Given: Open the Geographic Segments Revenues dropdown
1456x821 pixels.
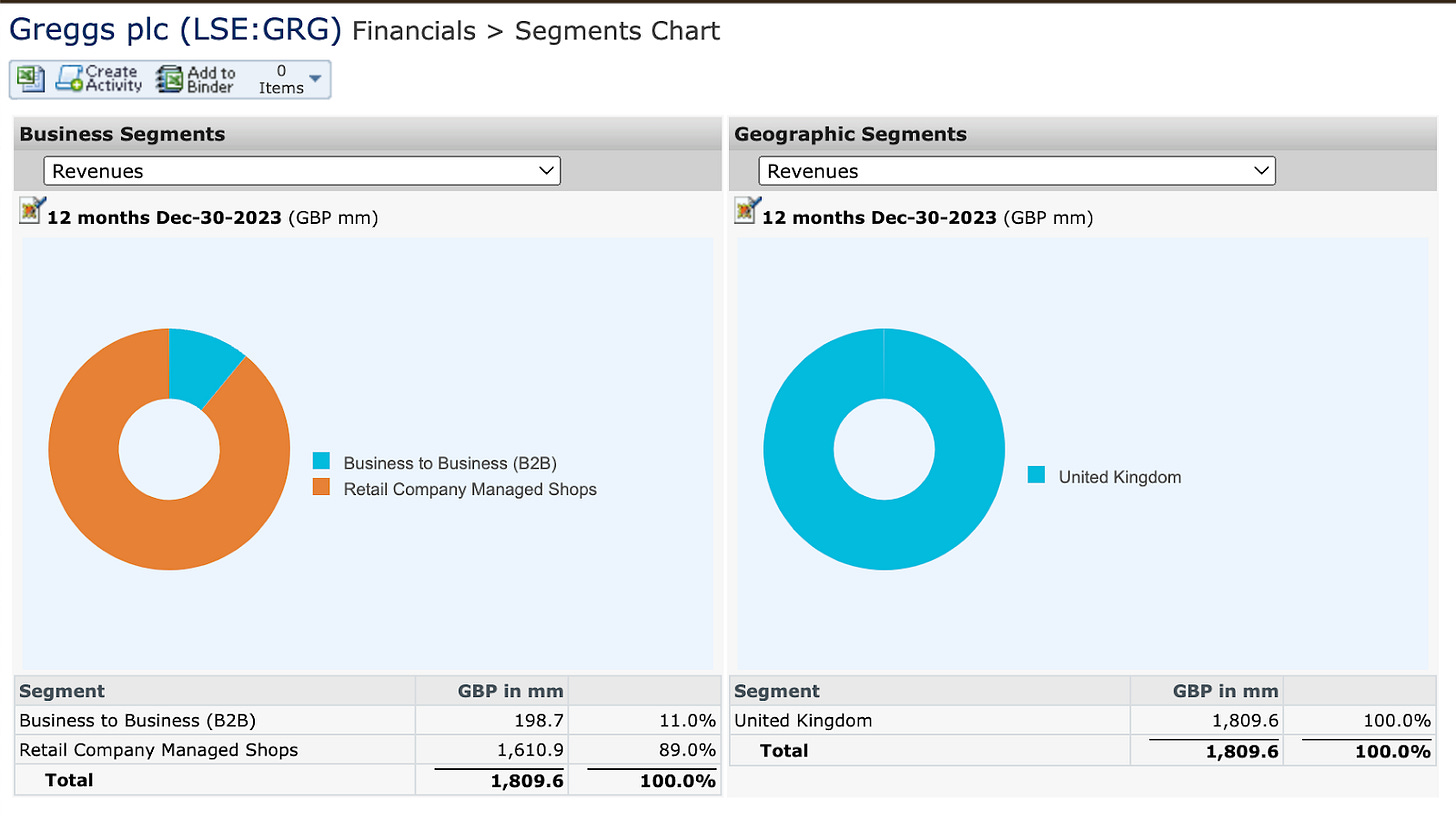Looking at the screenshot, I should coord(1017,171).
